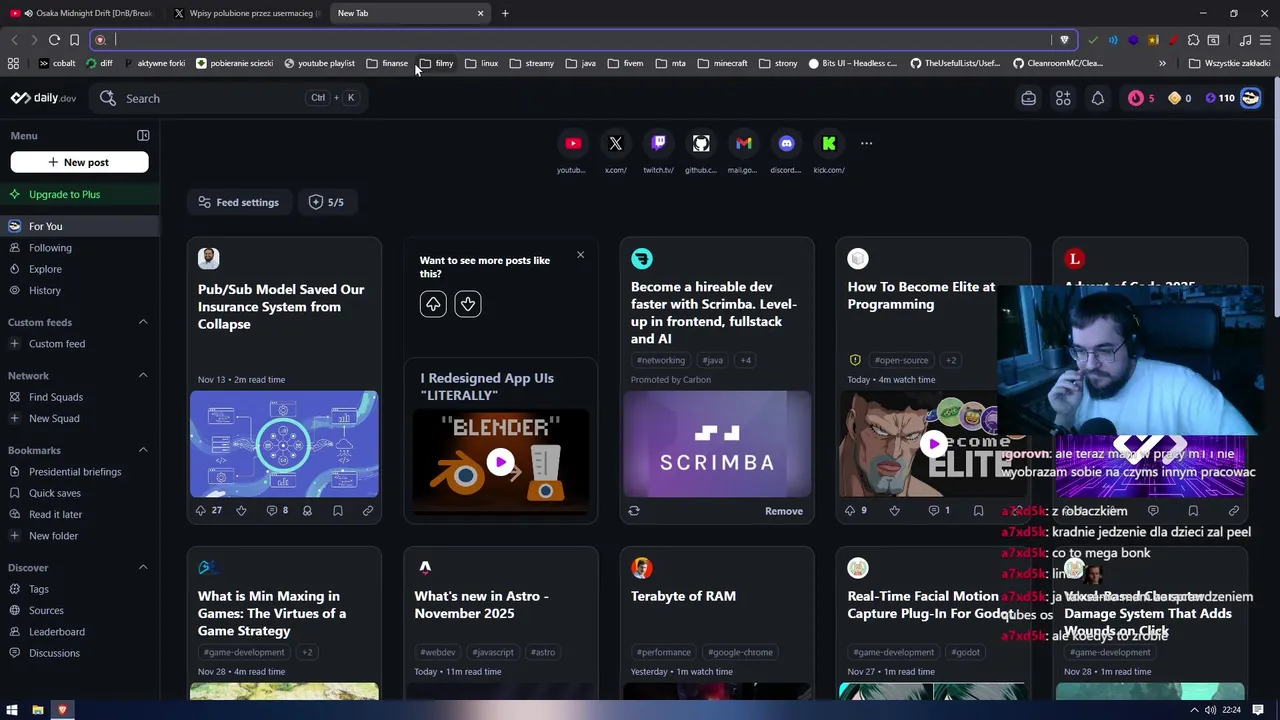
Task: Open a new browser tab with plus
Action: 505,13
